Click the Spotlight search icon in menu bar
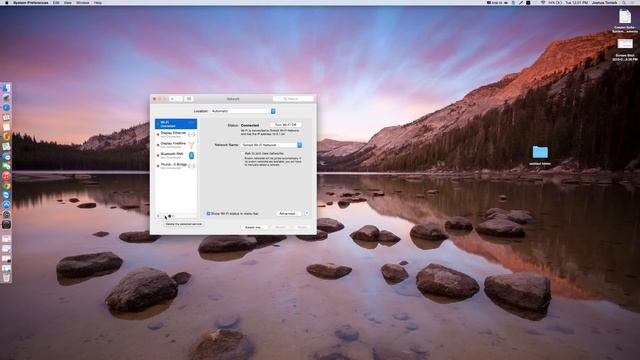Image resolution: width=640 pixels, height=360 pixels. (x=624, y=2)
